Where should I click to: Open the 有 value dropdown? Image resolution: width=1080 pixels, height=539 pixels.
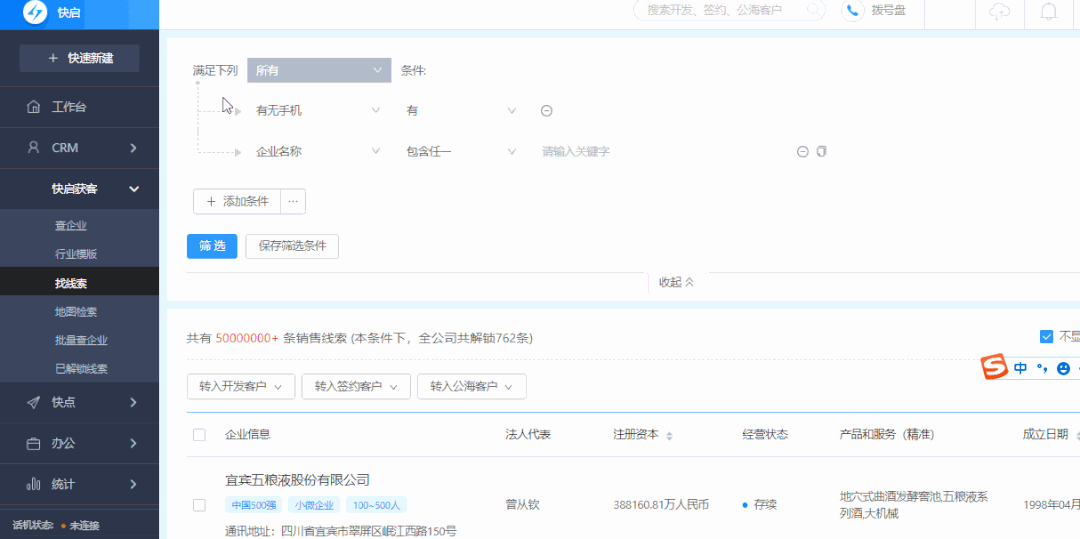click(461, 111)
